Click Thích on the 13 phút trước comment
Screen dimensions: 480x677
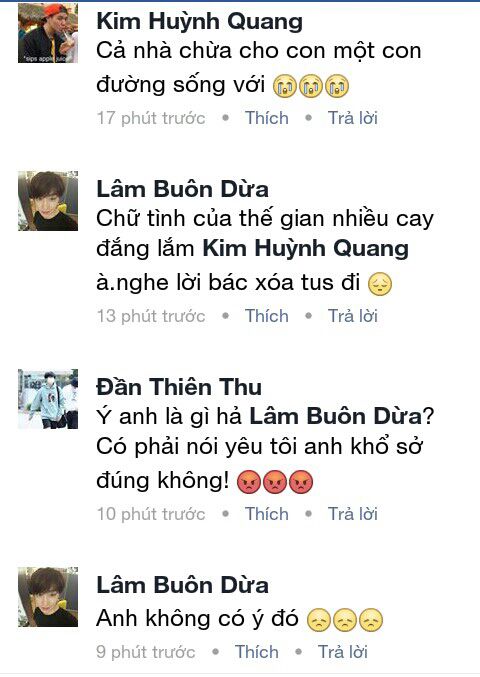pos(267,316)
